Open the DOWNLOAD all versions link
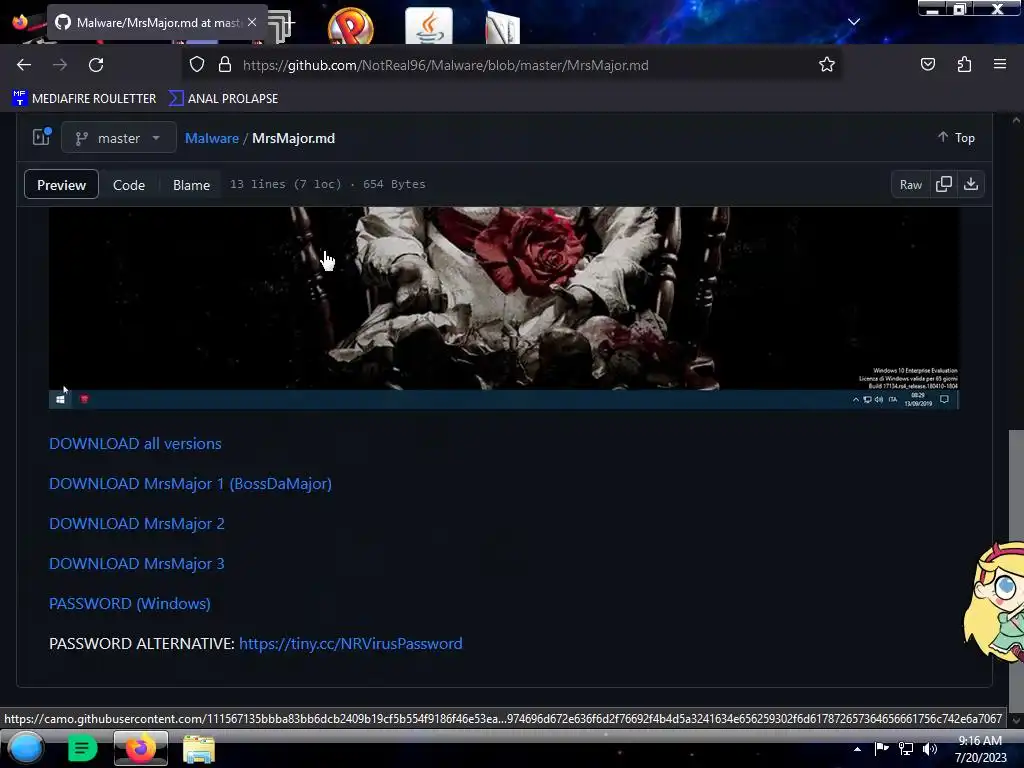1024x768 pixels. (135, 443)
